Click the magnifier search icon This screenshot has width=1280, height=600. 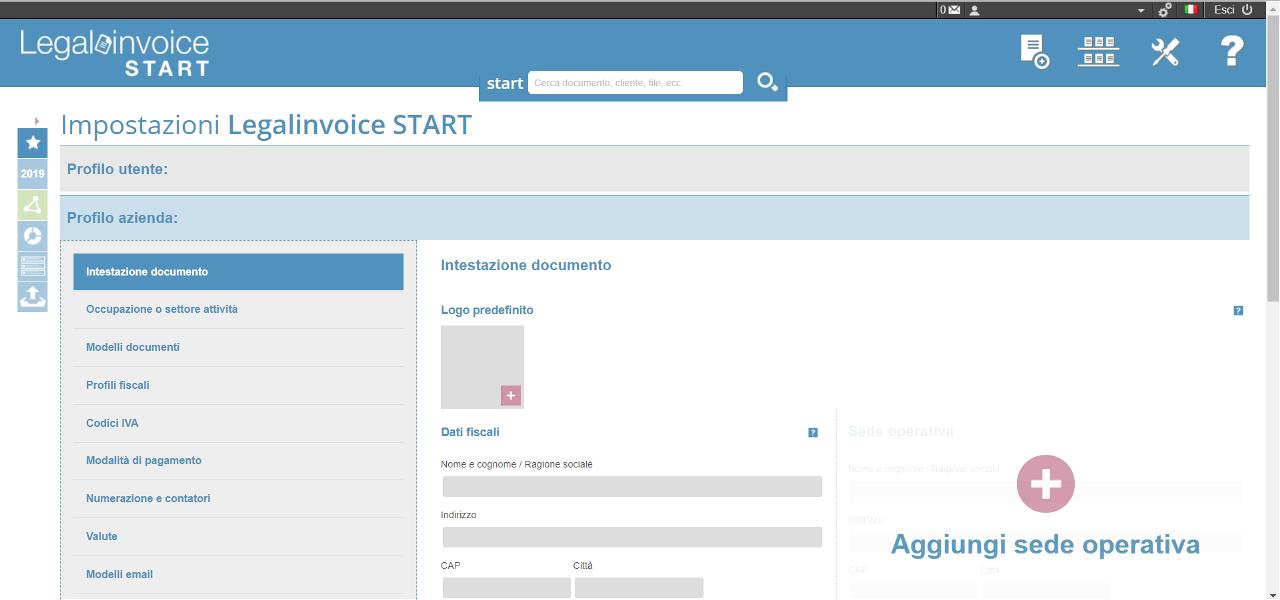767,83
